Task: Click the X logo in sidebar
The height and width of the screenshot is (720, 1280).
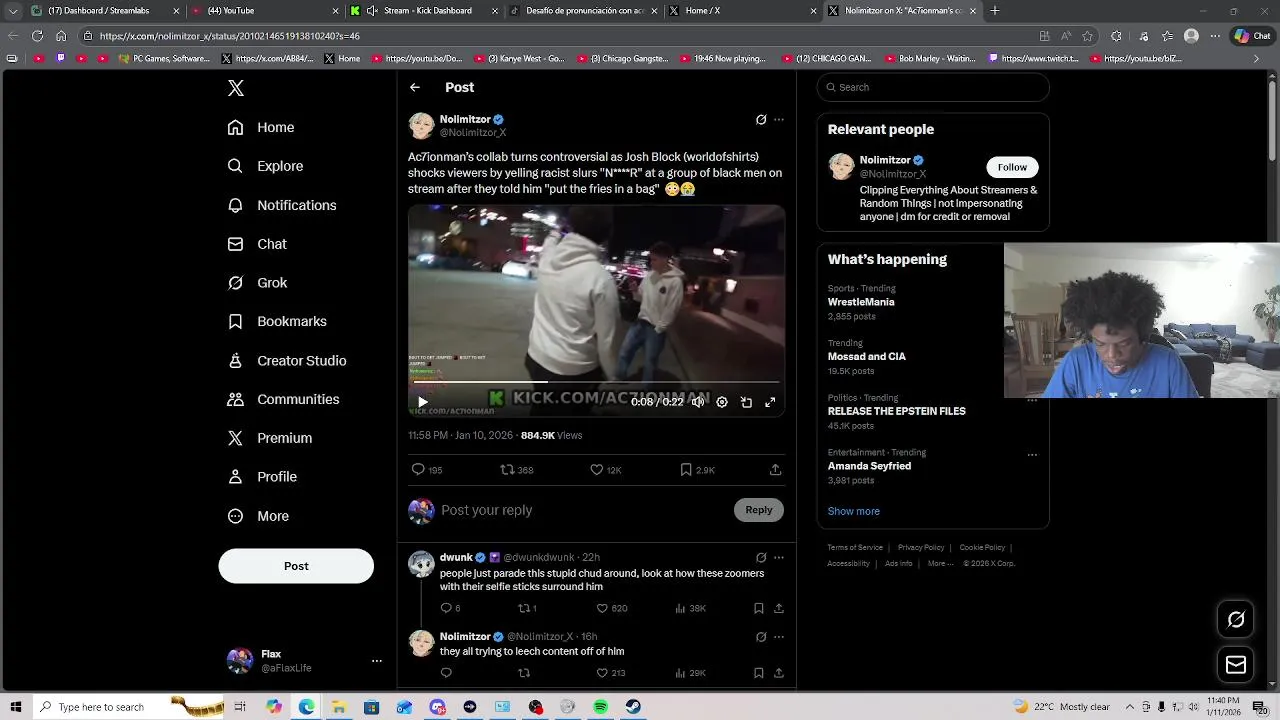Action: click(x=236, y=88)
